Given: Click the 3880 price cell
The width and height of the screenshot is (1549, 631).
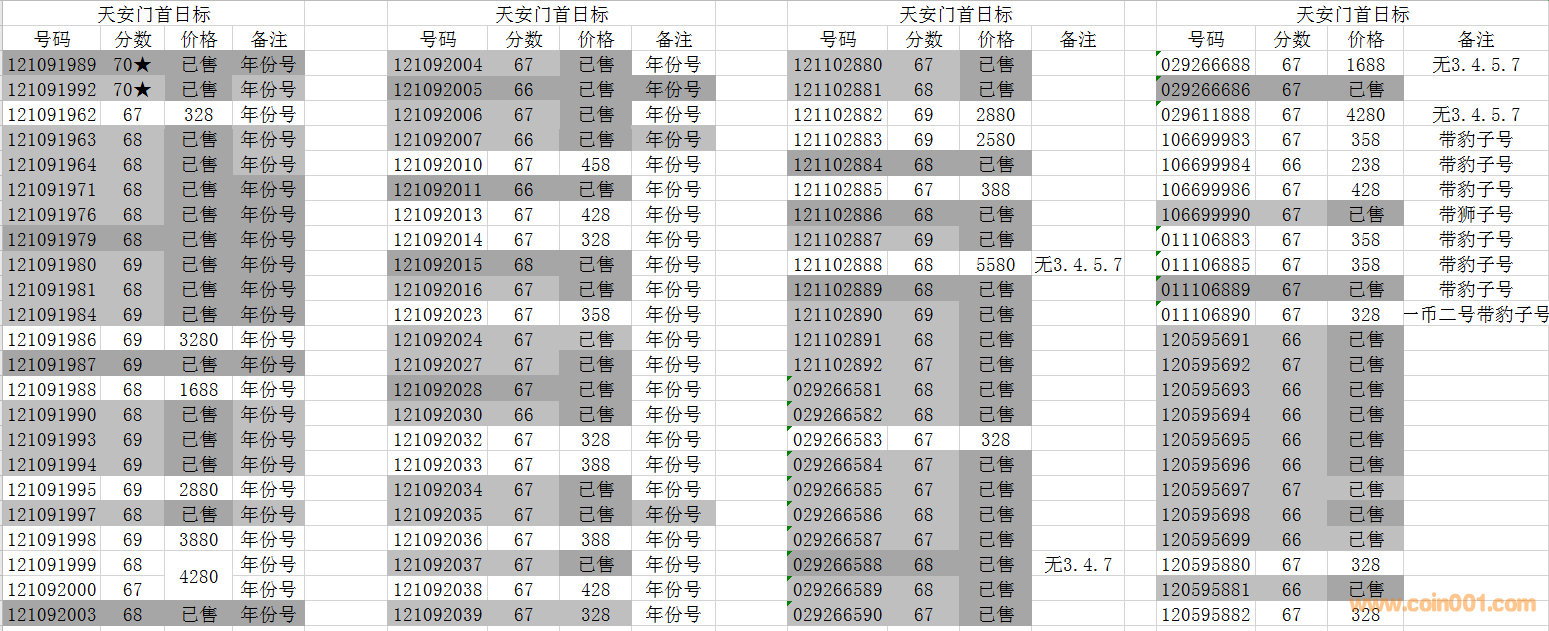Looking at the screenshot, I should (198, 540).
